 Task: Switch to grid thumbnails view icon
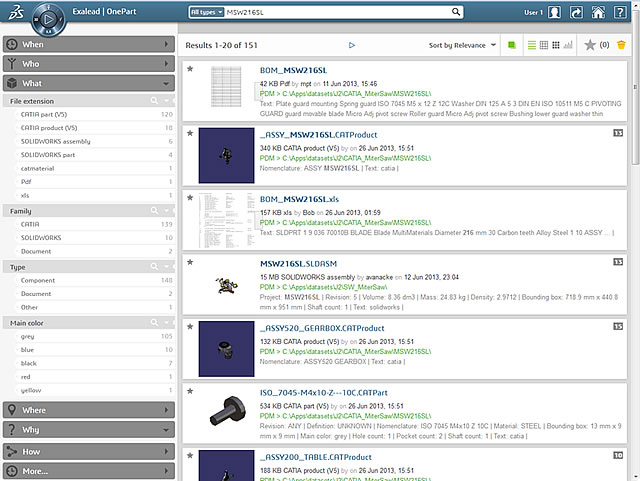coord(556,45)
